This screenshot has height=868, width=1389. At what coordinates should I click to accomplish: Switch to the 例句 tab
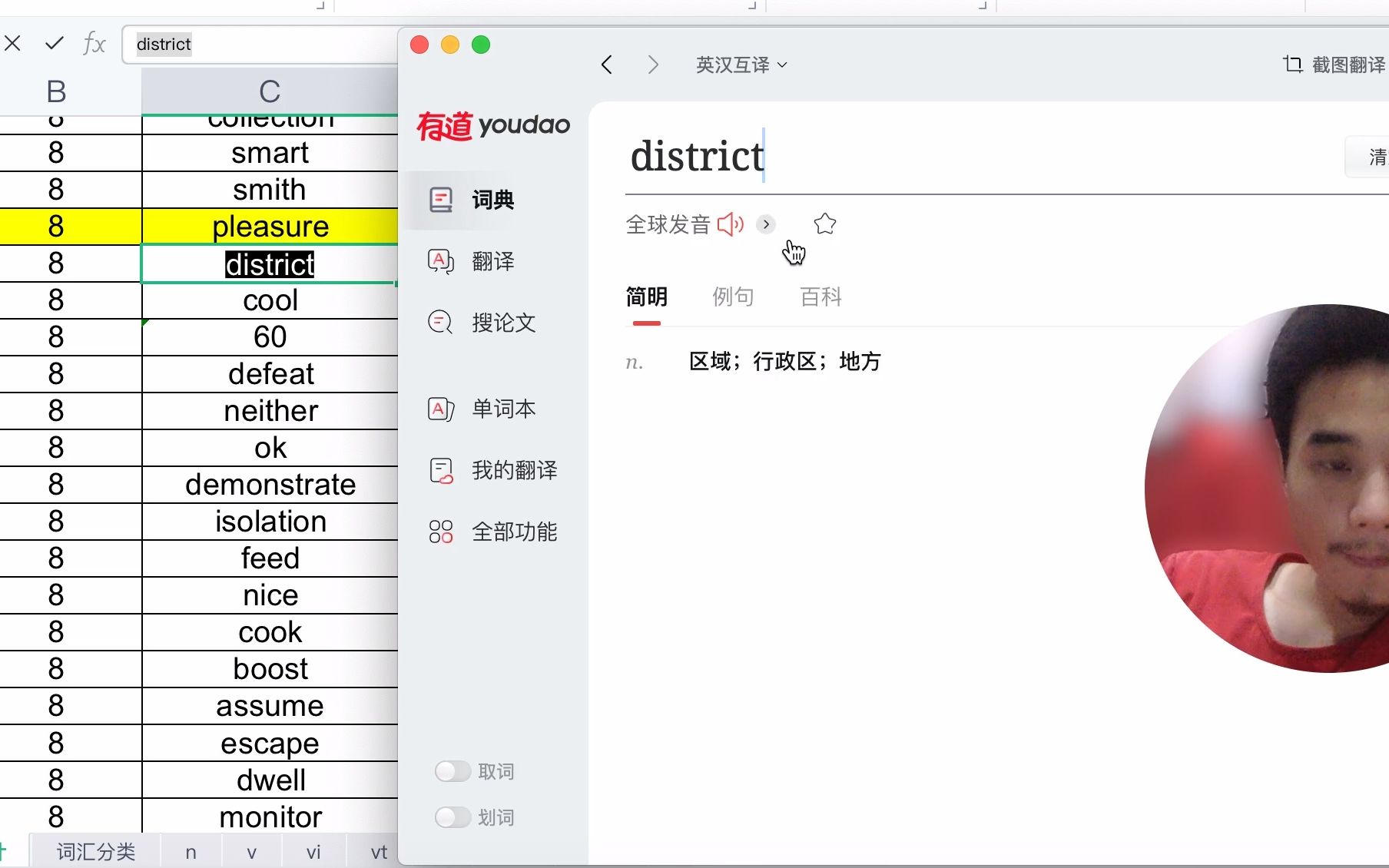click(733, 297)
